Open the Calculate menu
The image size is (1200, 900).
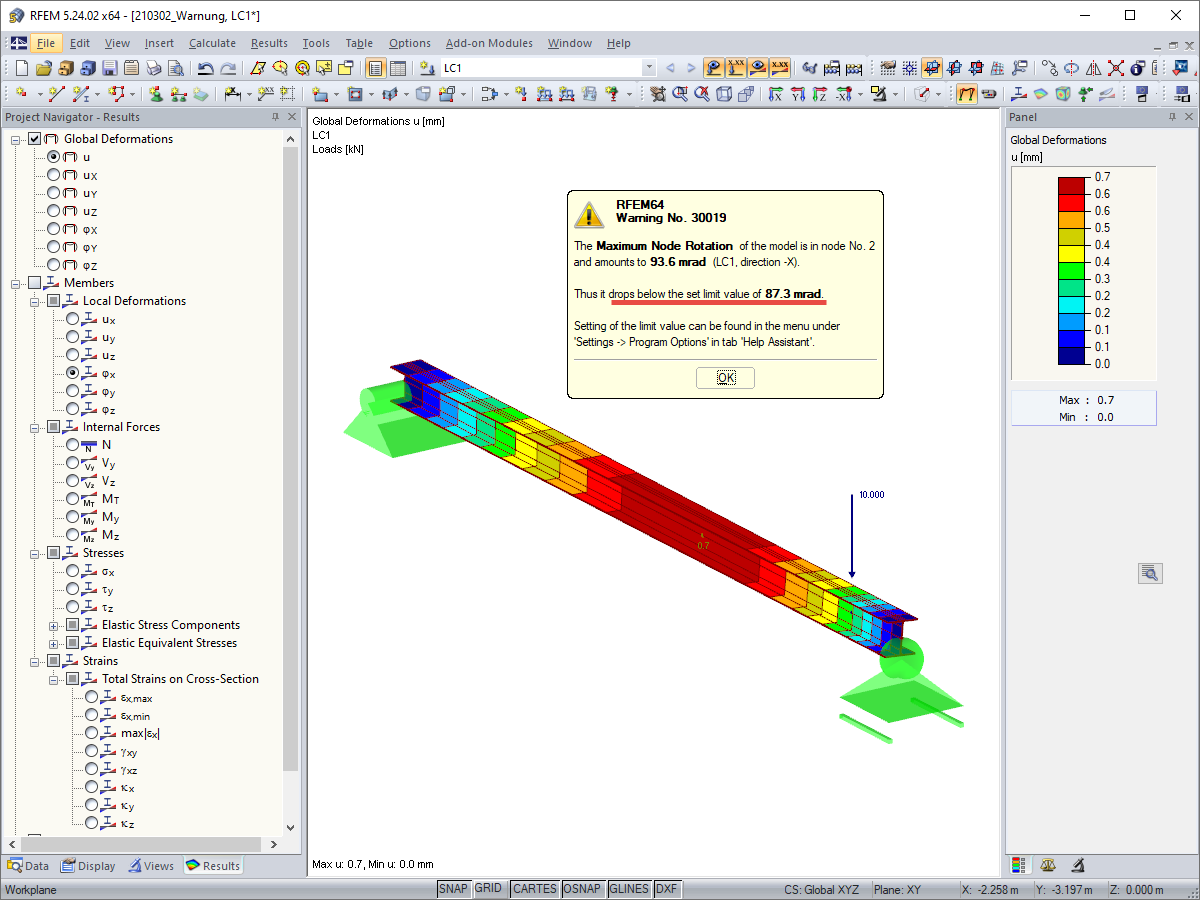[212, 43]
